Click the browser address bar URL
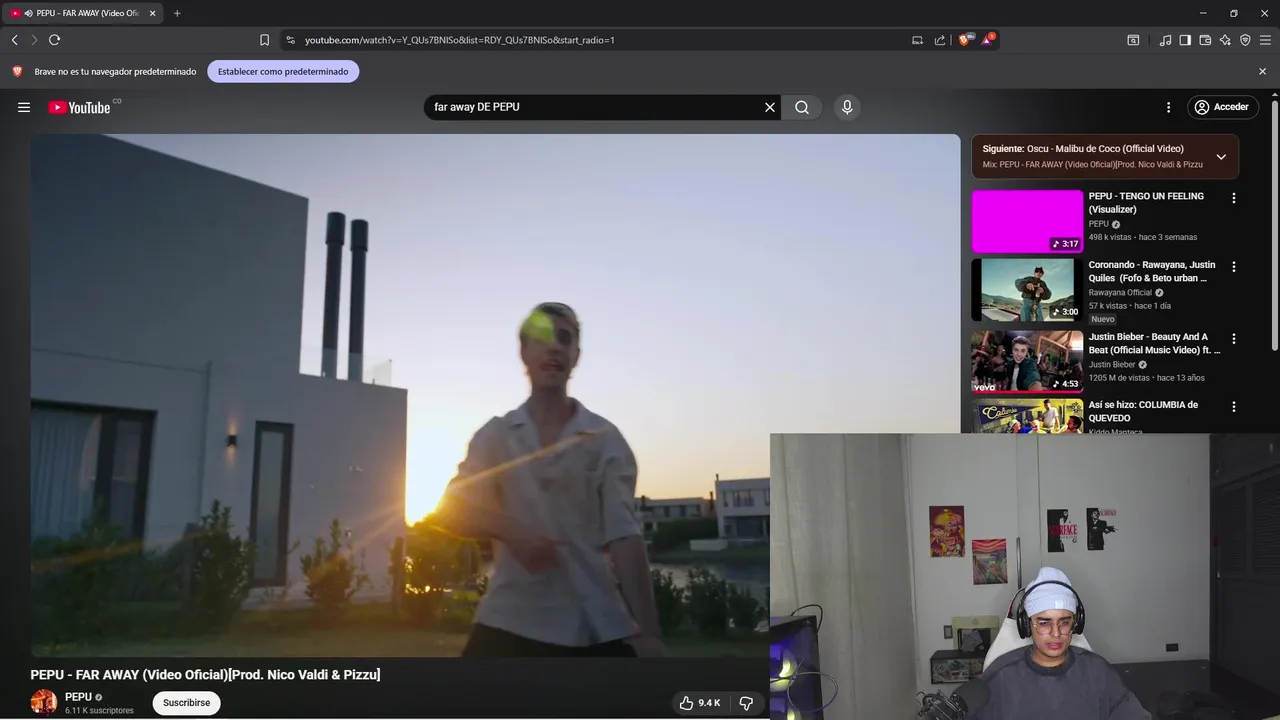 point(460,40)
